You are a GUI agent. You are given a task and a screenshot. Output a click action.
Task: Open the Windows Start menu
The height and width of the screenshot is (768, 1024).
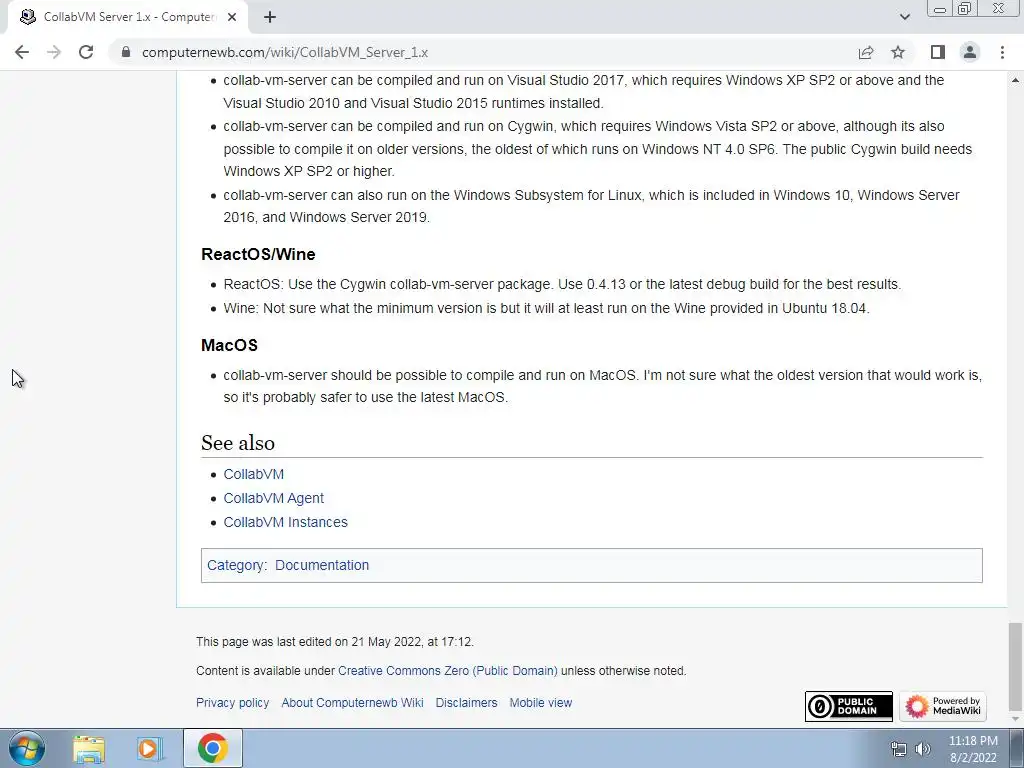click(26, 748)
